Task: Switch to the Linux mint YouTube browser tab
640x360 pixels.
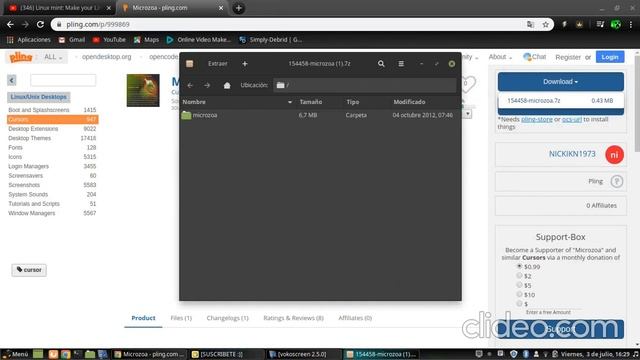Action: (x=59, y=8)
